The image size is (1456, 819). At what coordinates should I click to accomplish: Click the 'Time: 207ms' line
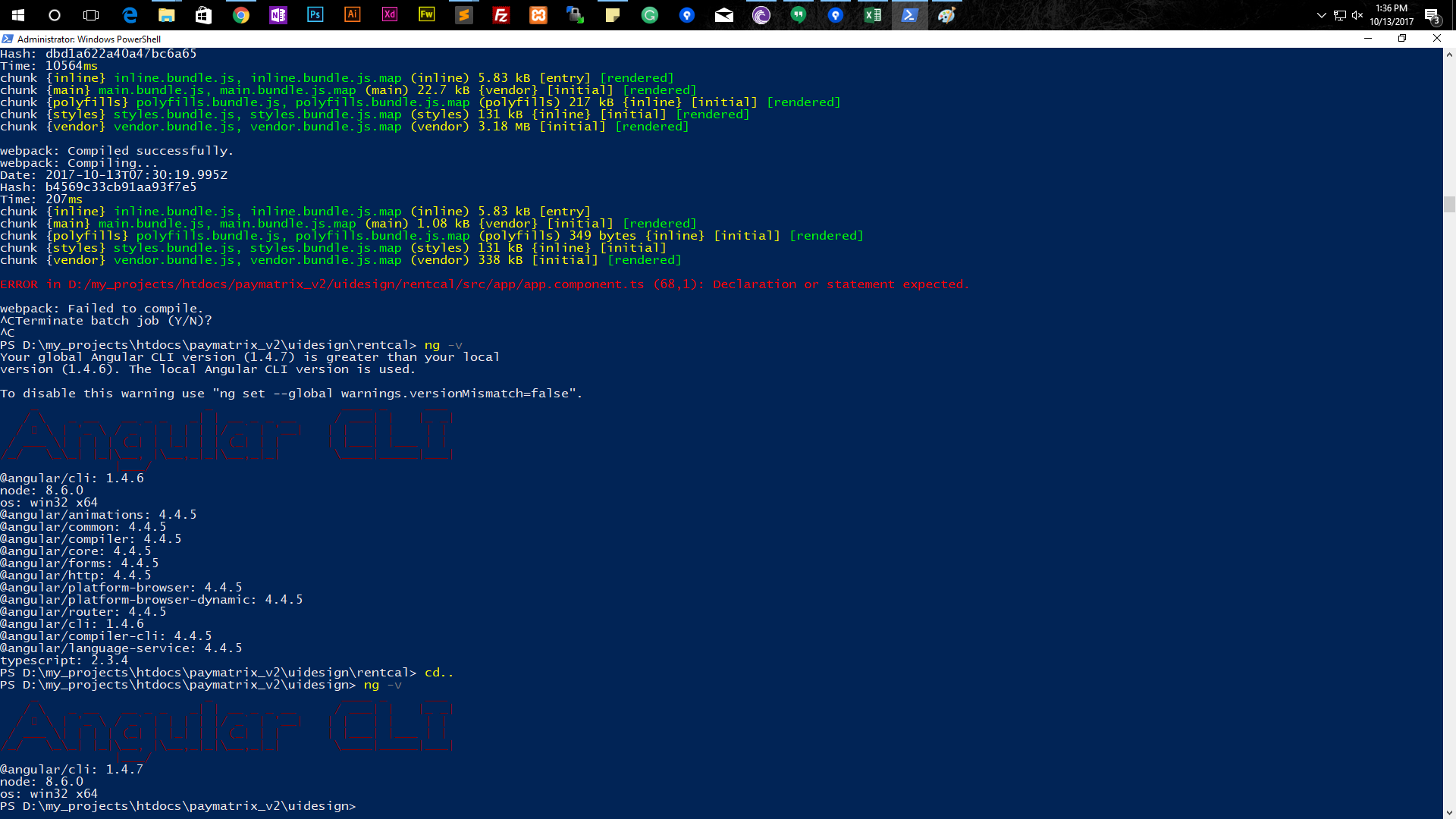coord(41,199)
